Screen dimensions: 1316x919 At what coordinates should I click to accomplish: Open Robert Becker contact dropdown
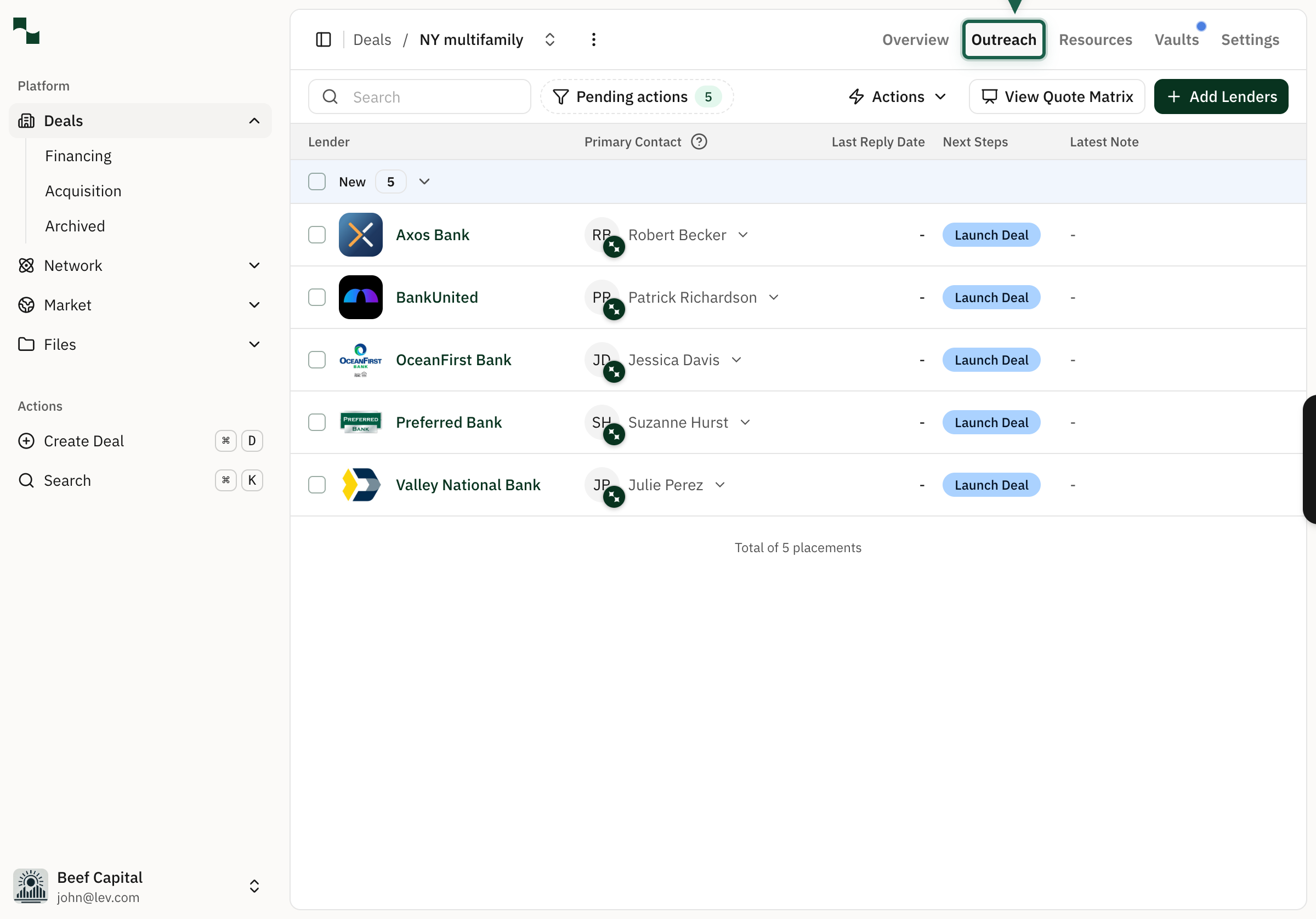[743, 235]
